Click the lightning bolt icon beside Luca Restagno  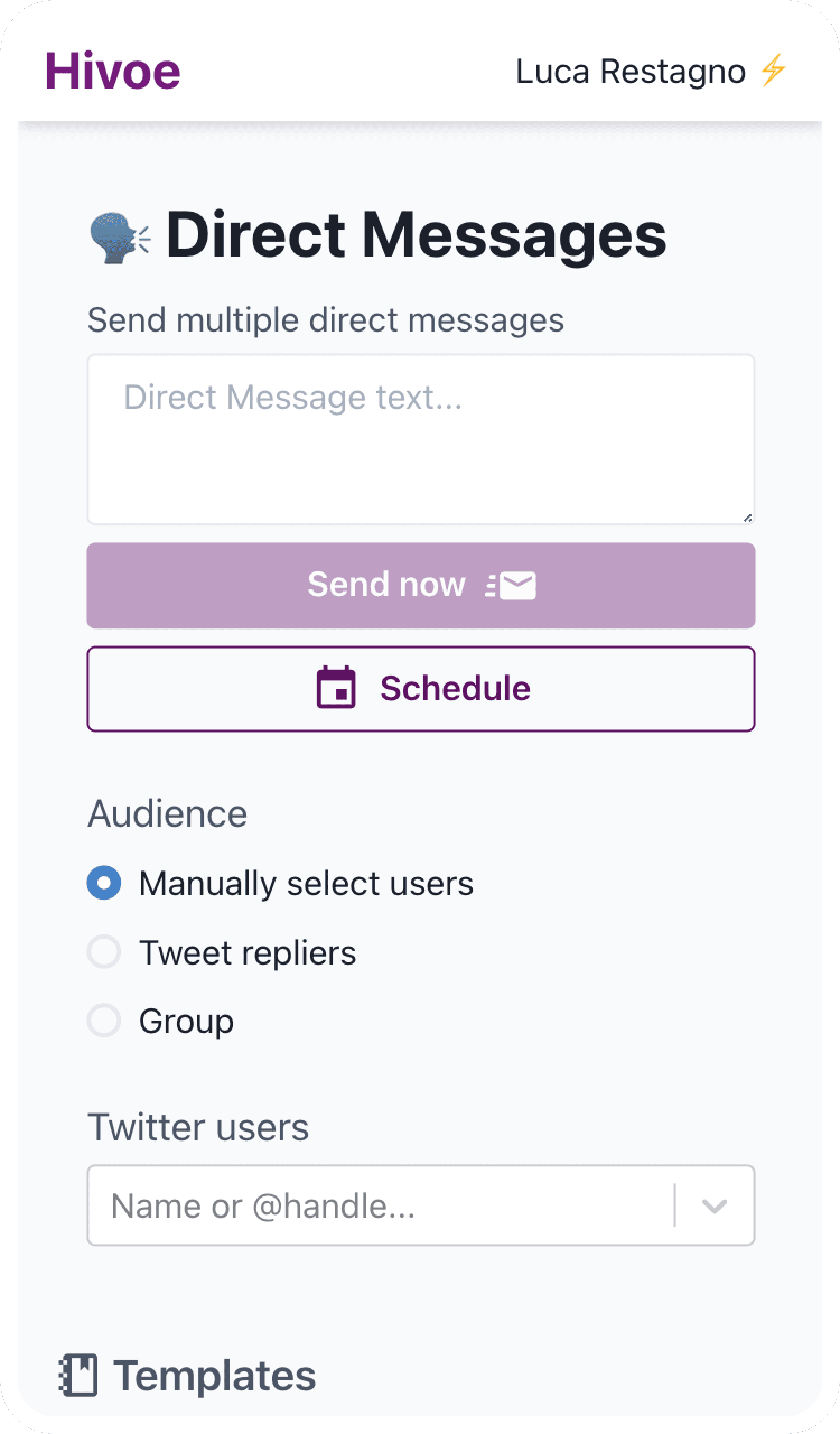(773, 71)
